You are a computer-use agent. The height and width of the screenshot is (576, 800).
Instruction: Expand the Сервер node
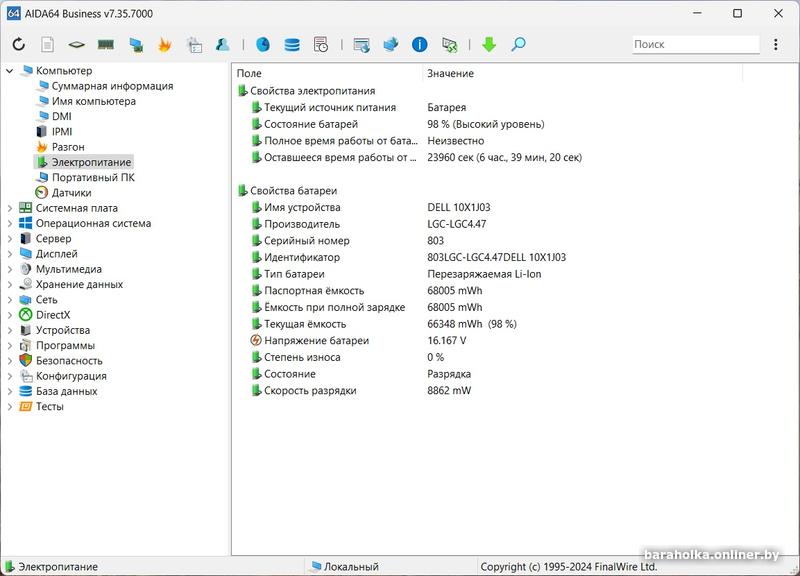[x=10, y=239]
